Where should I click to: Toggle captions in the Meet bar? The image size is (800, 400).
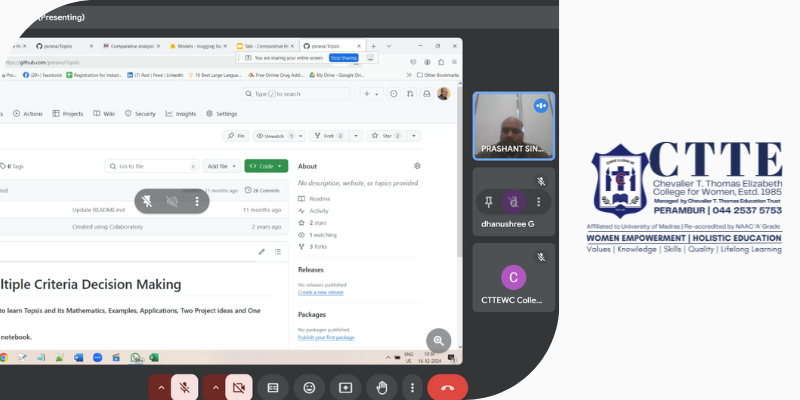tap(273, 388)
